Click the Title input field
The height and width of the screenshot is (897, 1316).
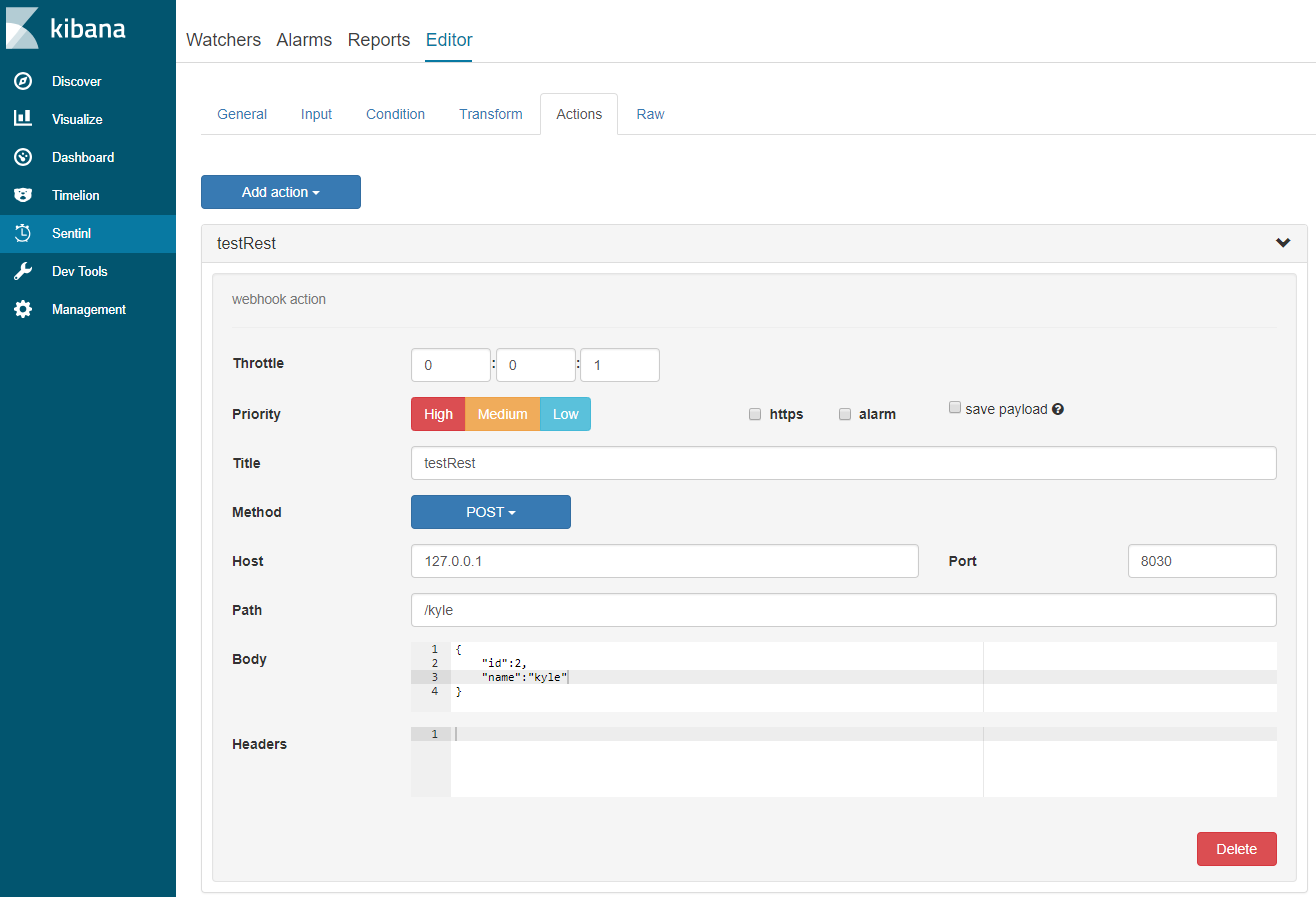click(844, 463)
